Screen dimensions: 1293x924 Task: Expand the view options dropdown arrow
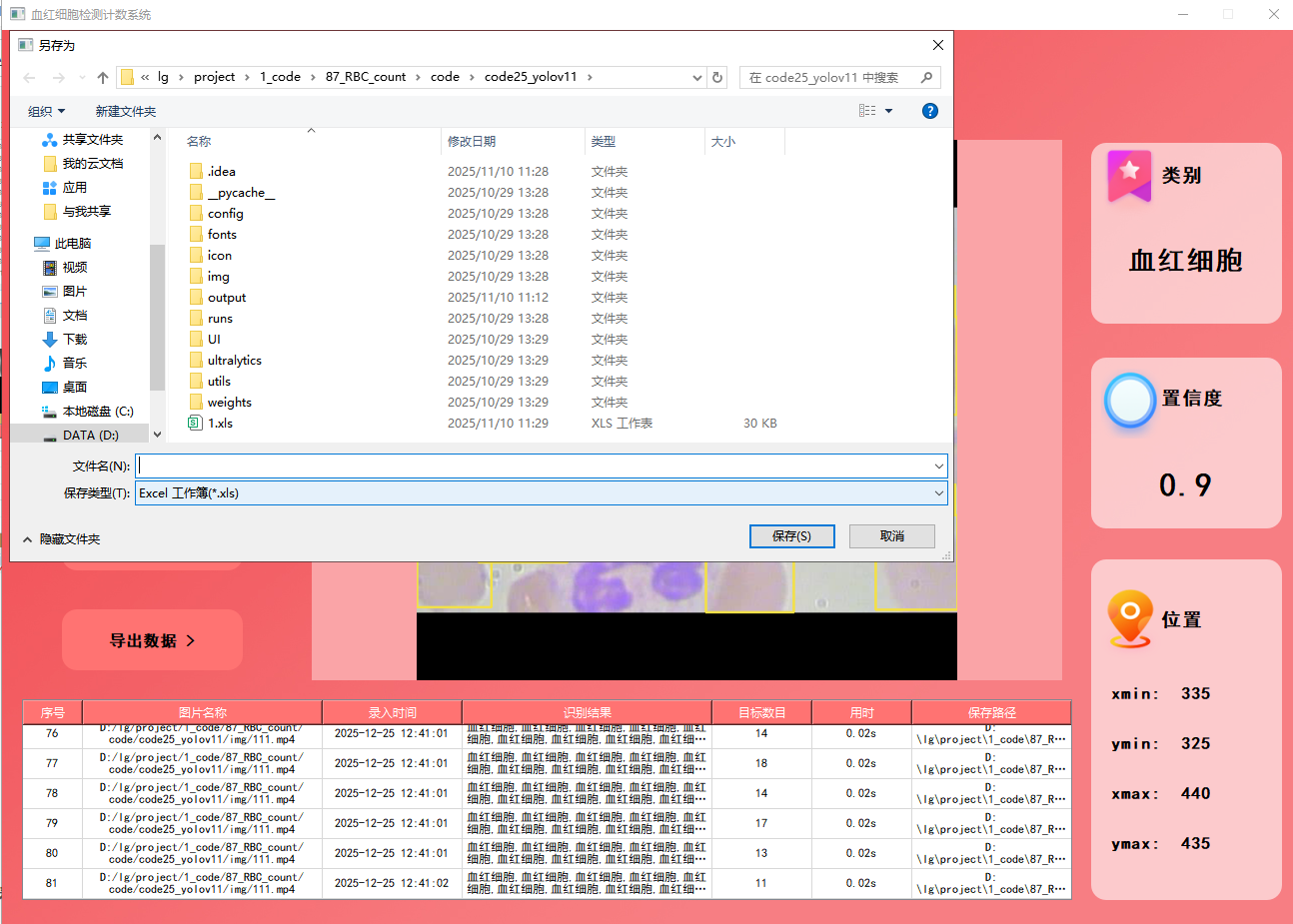click(889, 111)
